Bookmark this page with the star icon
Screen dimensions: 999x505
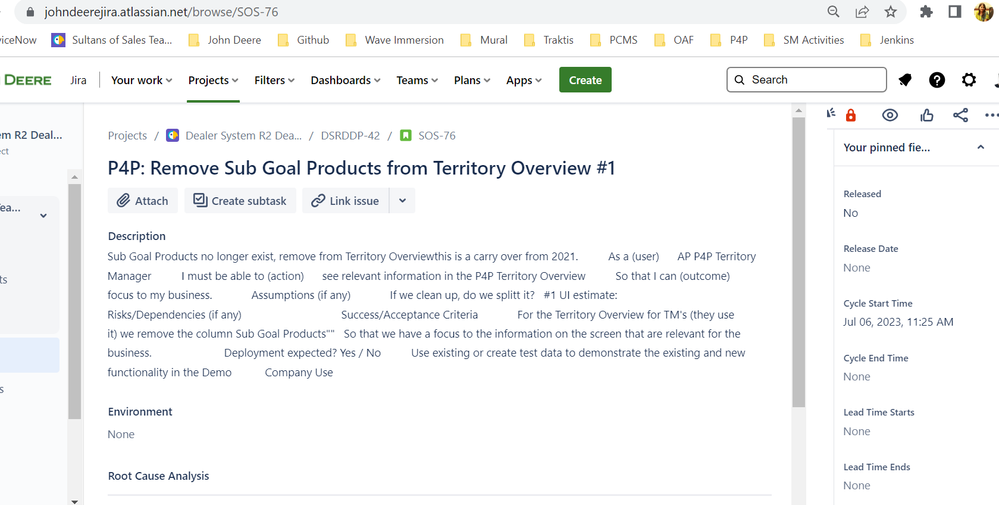click(891, 11)
